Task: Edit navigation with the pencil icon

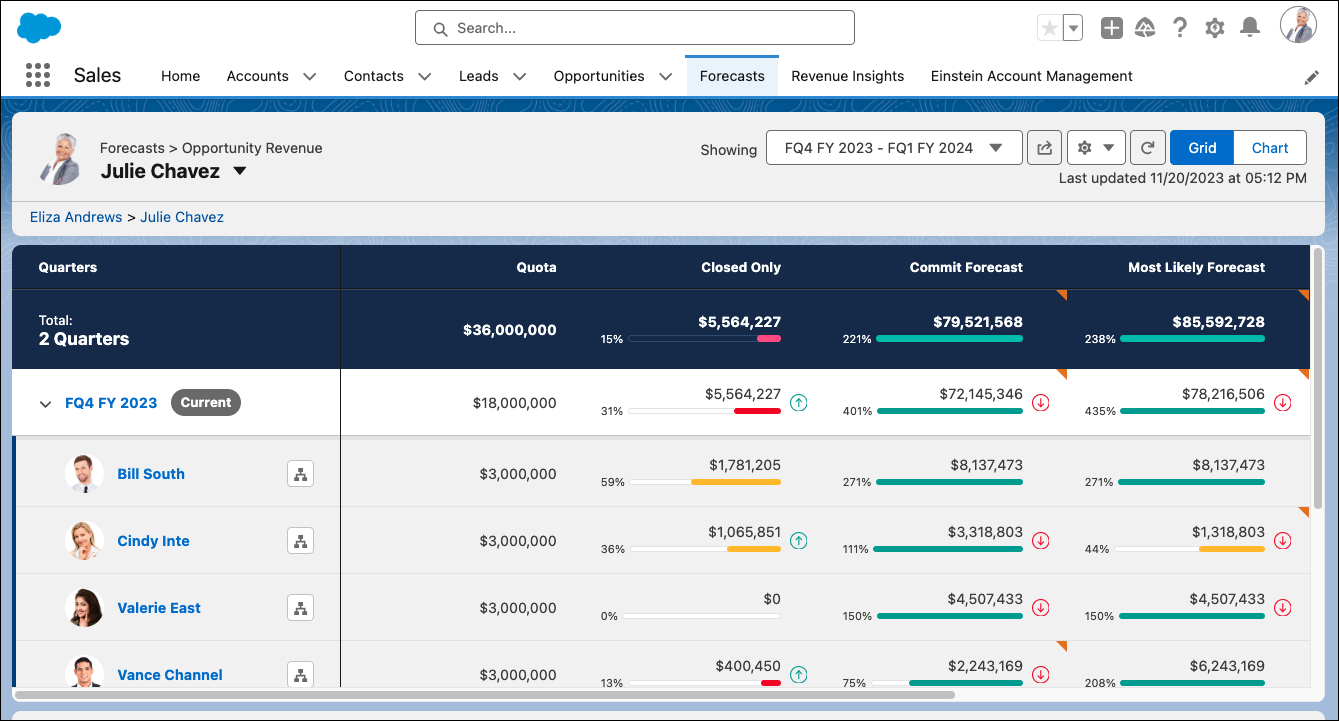Action: 1312,77
